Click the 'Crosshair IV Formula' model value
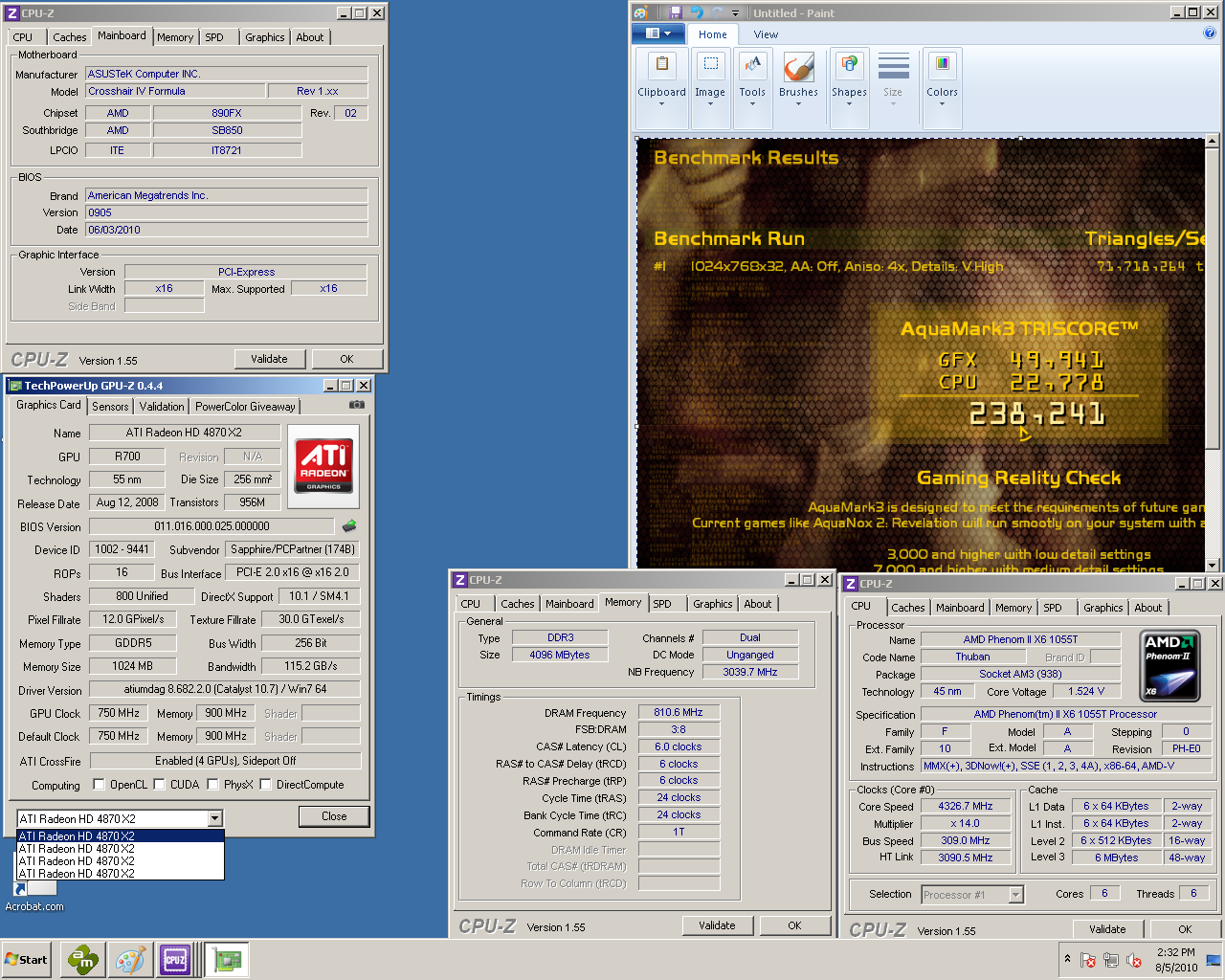1225x980 pixels. point(175,91)
